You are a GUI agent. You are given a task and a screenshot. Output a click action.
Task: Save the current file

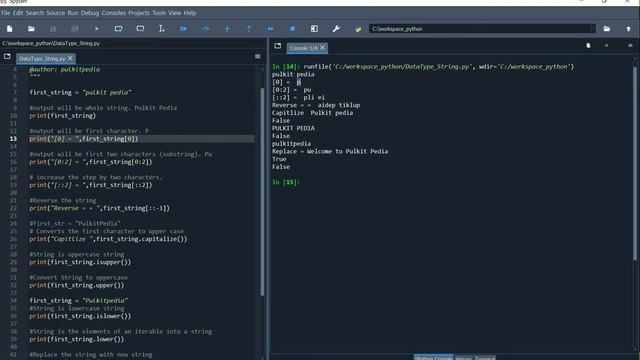tap(53, 29)
